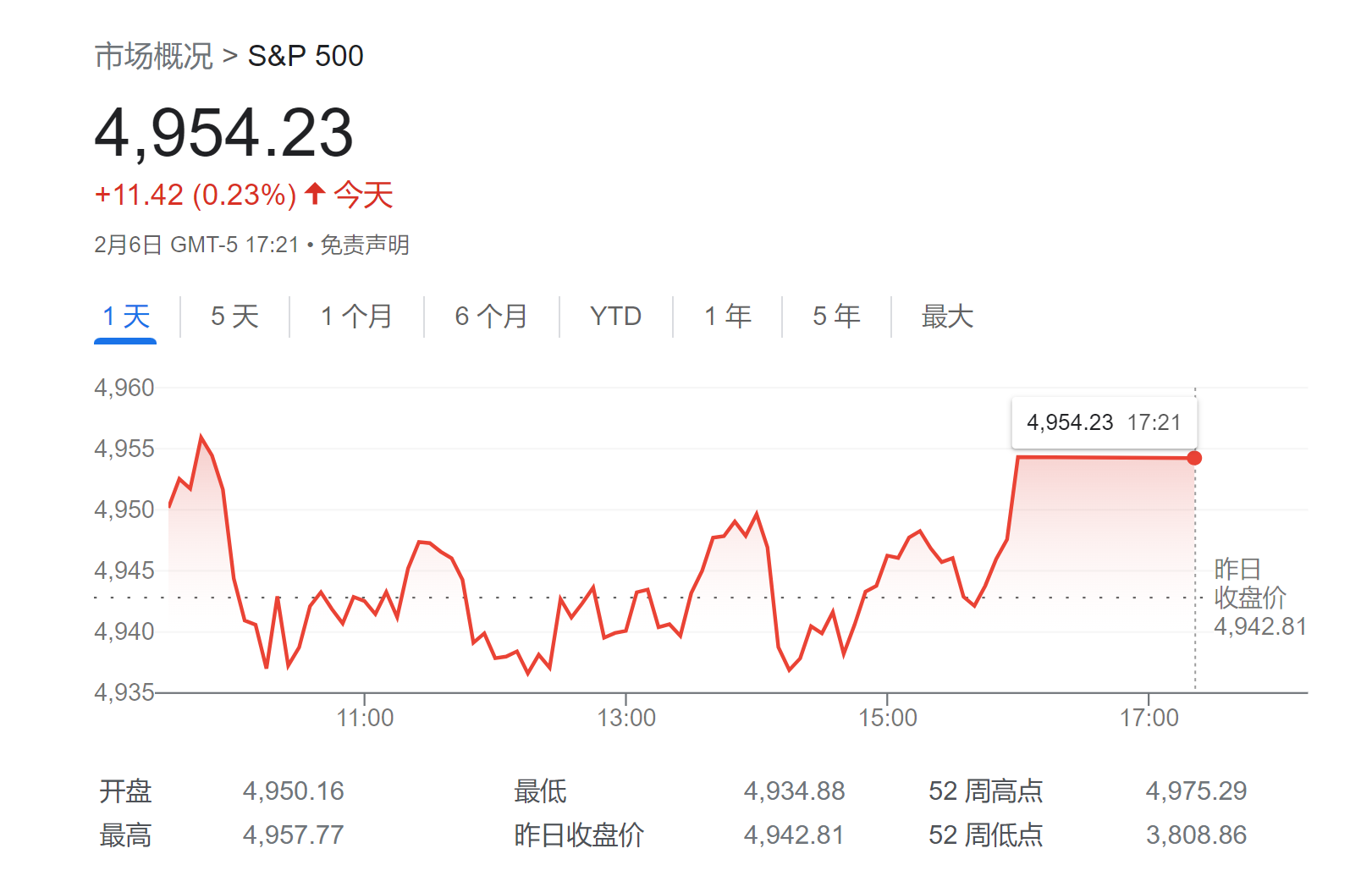The image size is (1372, 876).
Task: Click the 2月6日 GMT-5 17:21 timestamp
Action: coord(196,245)
